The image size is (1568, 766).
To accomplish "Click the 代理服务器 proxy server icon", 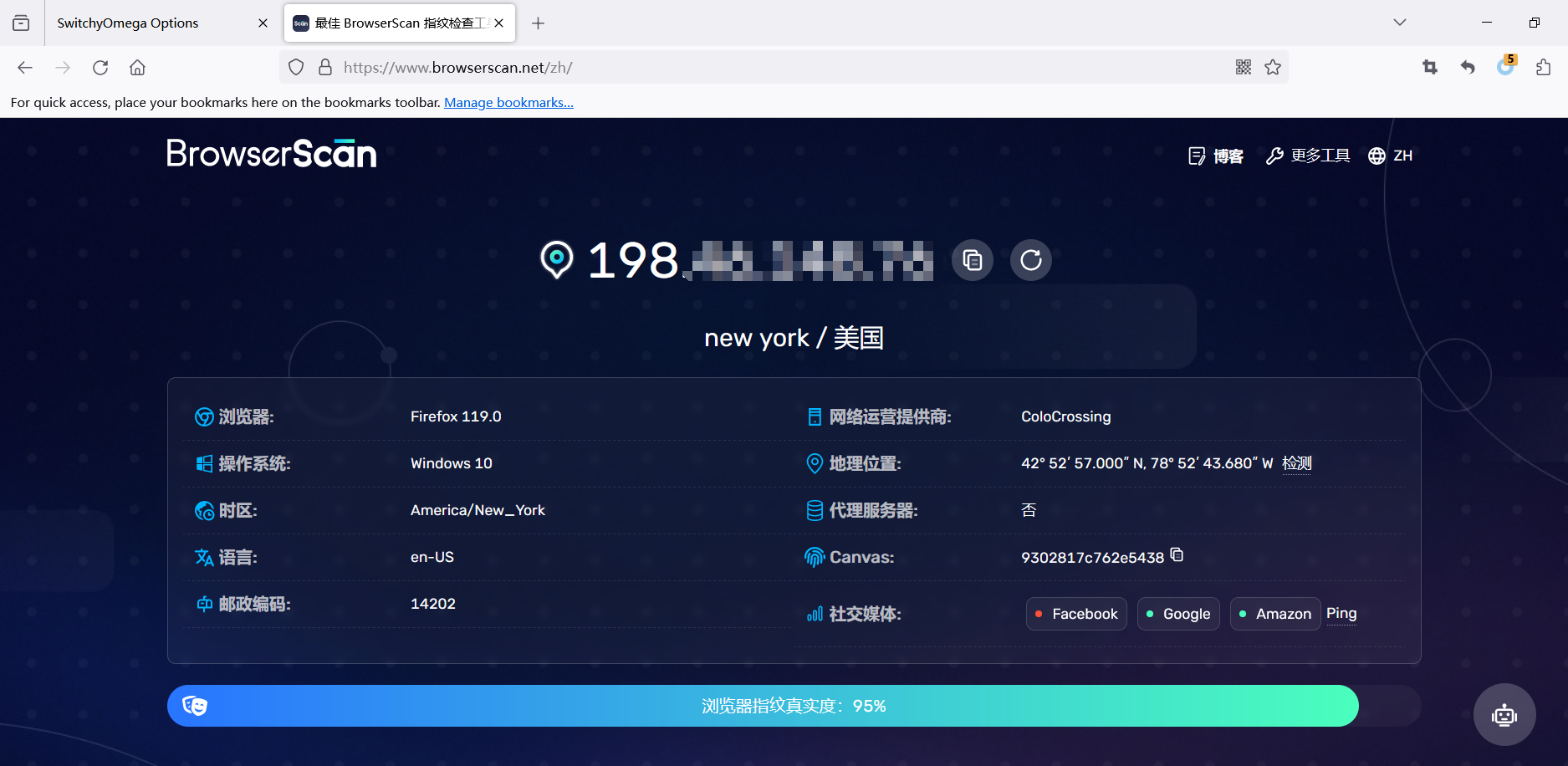I will [815, 510].
